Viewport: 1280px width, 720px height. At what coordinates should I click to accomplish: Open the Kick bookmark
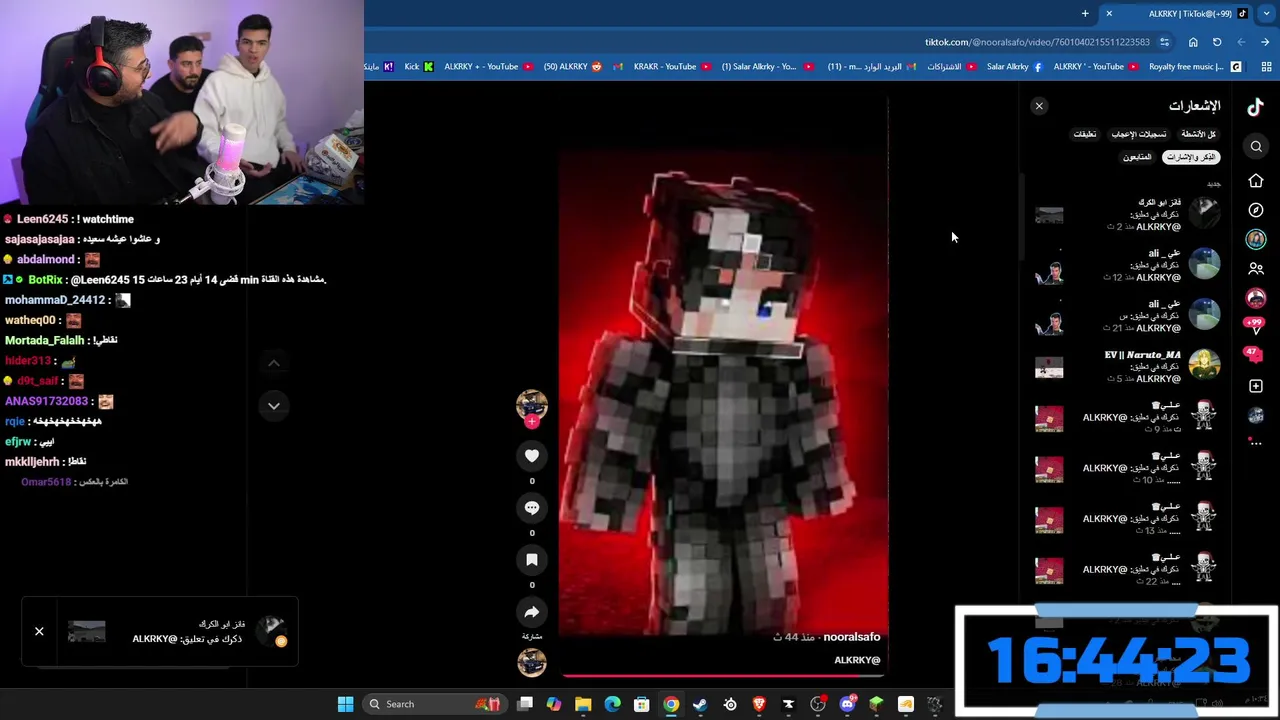click(419, 67)
